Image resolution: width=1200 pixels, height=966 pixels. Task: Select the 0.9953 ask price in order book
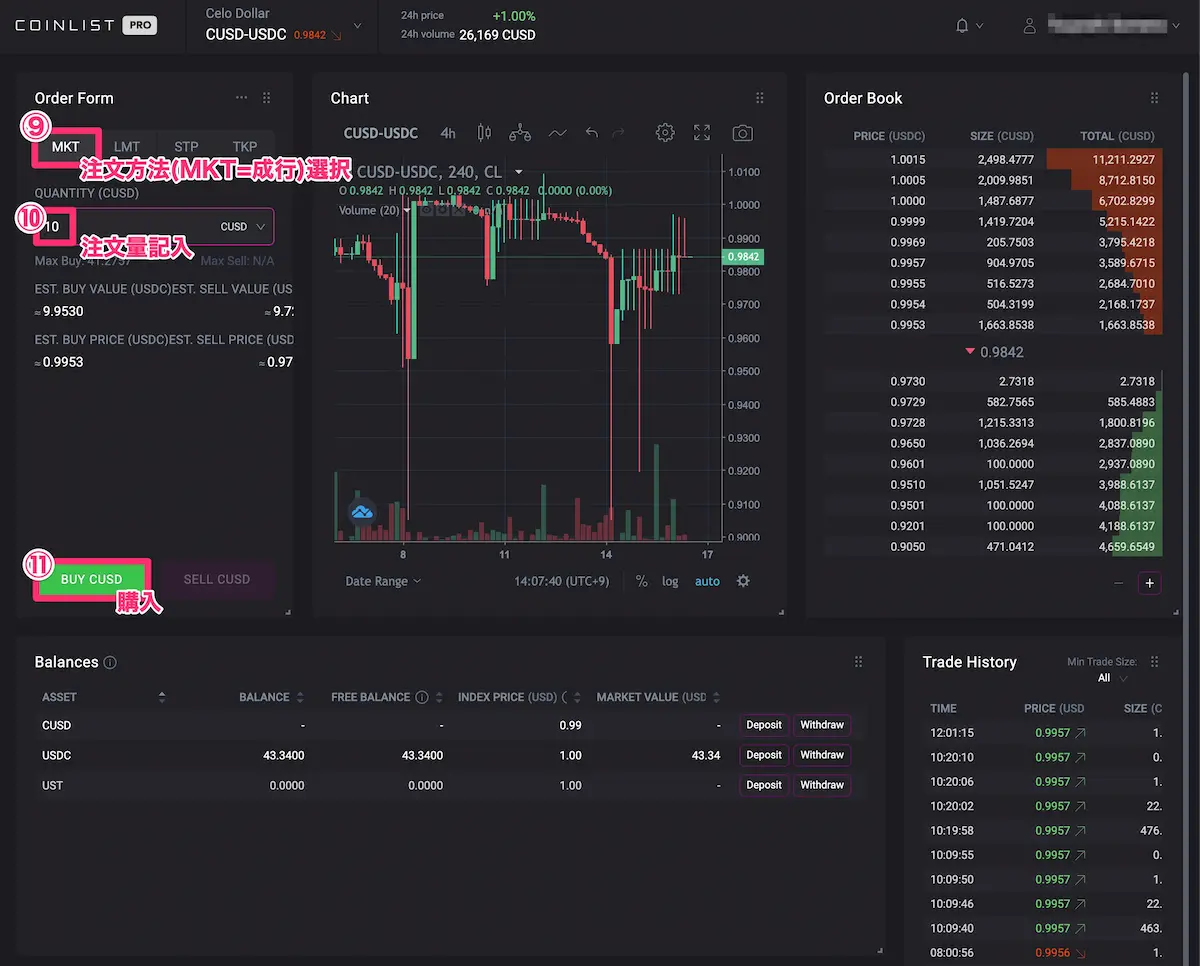coord(908,325)
